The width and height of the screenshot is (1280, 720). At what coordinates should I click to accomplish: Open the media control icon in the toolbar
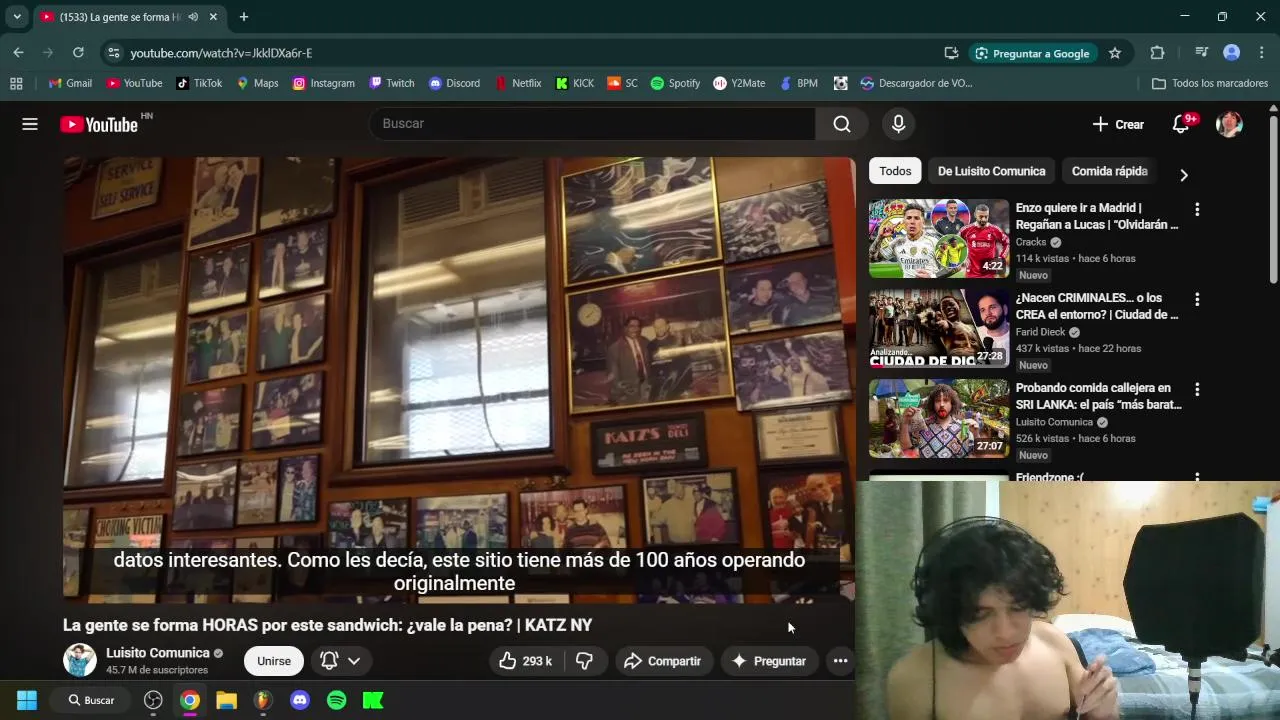[x=1202, y=53]
